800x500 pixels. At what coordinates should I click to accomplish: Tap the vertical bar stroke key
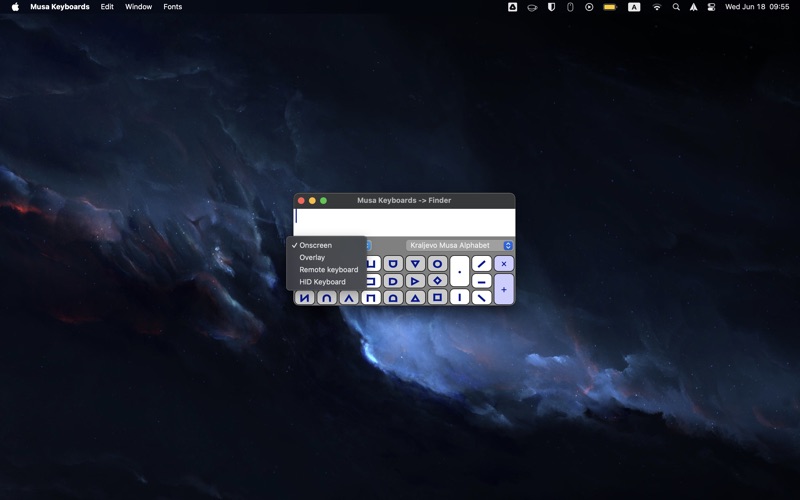pyautogui.click(x=459, y=297)
